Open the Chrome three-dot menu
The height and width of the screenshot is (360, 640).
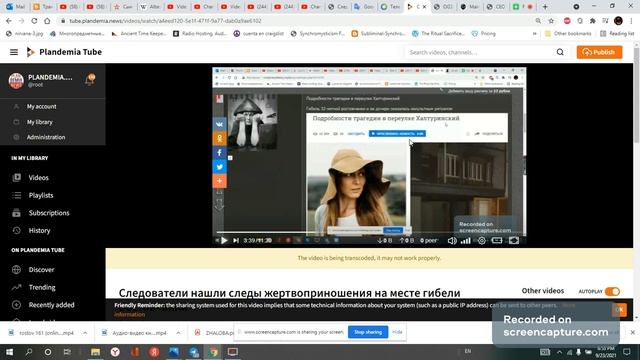[x=632, y=21]
